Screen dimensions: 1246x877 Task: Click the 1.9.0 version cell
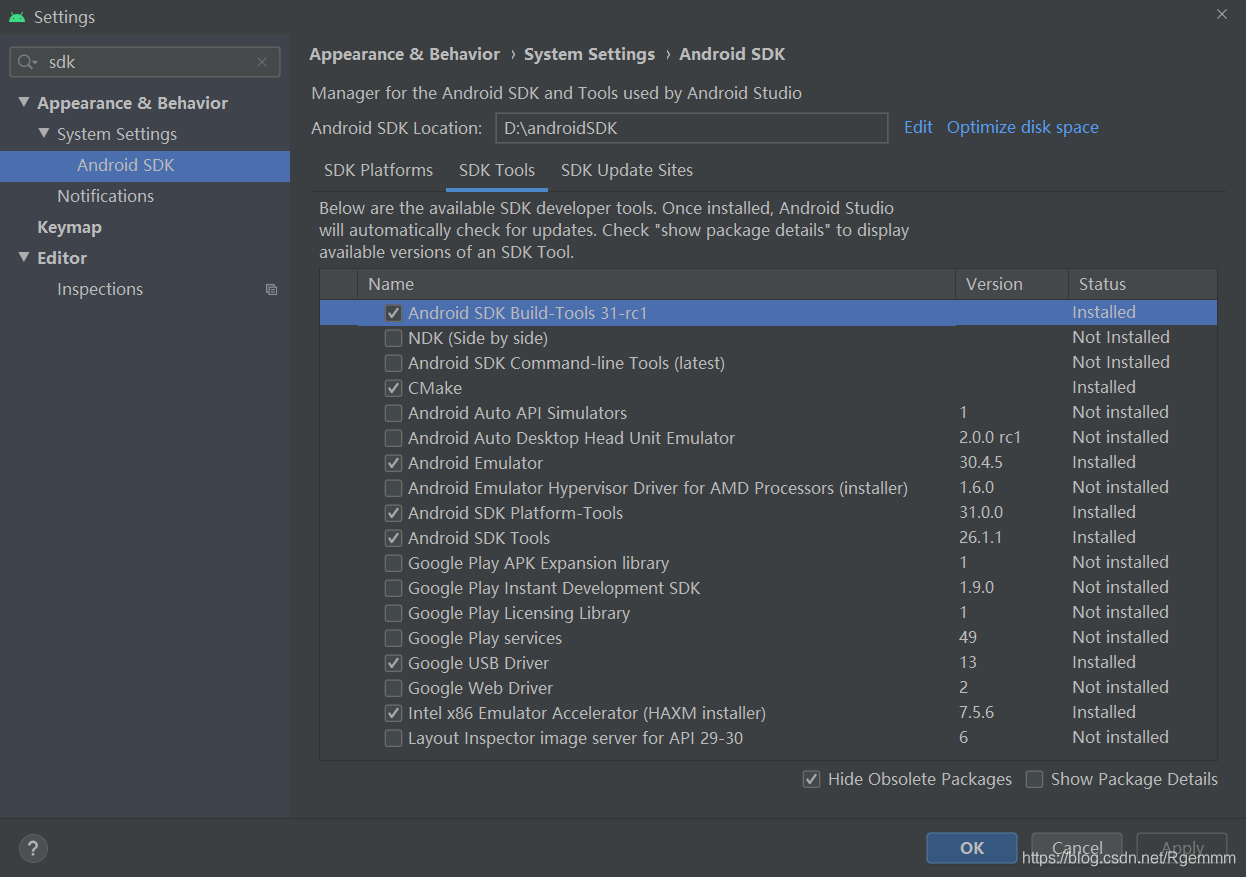977,588
